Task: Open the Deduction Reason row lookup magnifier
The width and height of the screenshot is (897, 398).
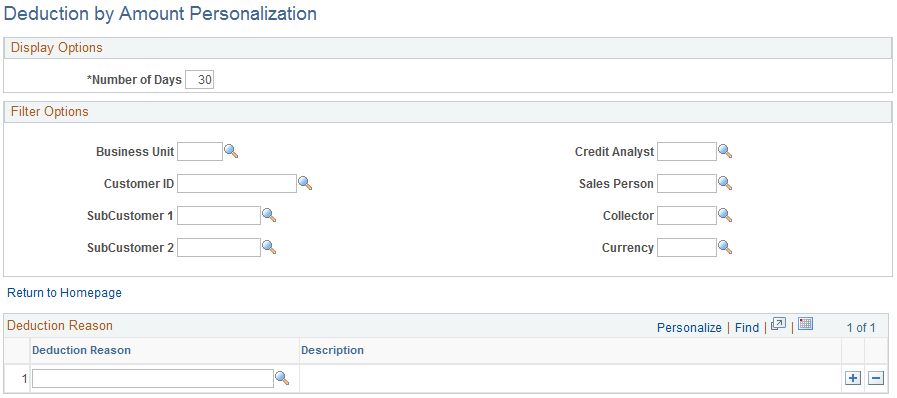Action: click(x=282, y=378)
